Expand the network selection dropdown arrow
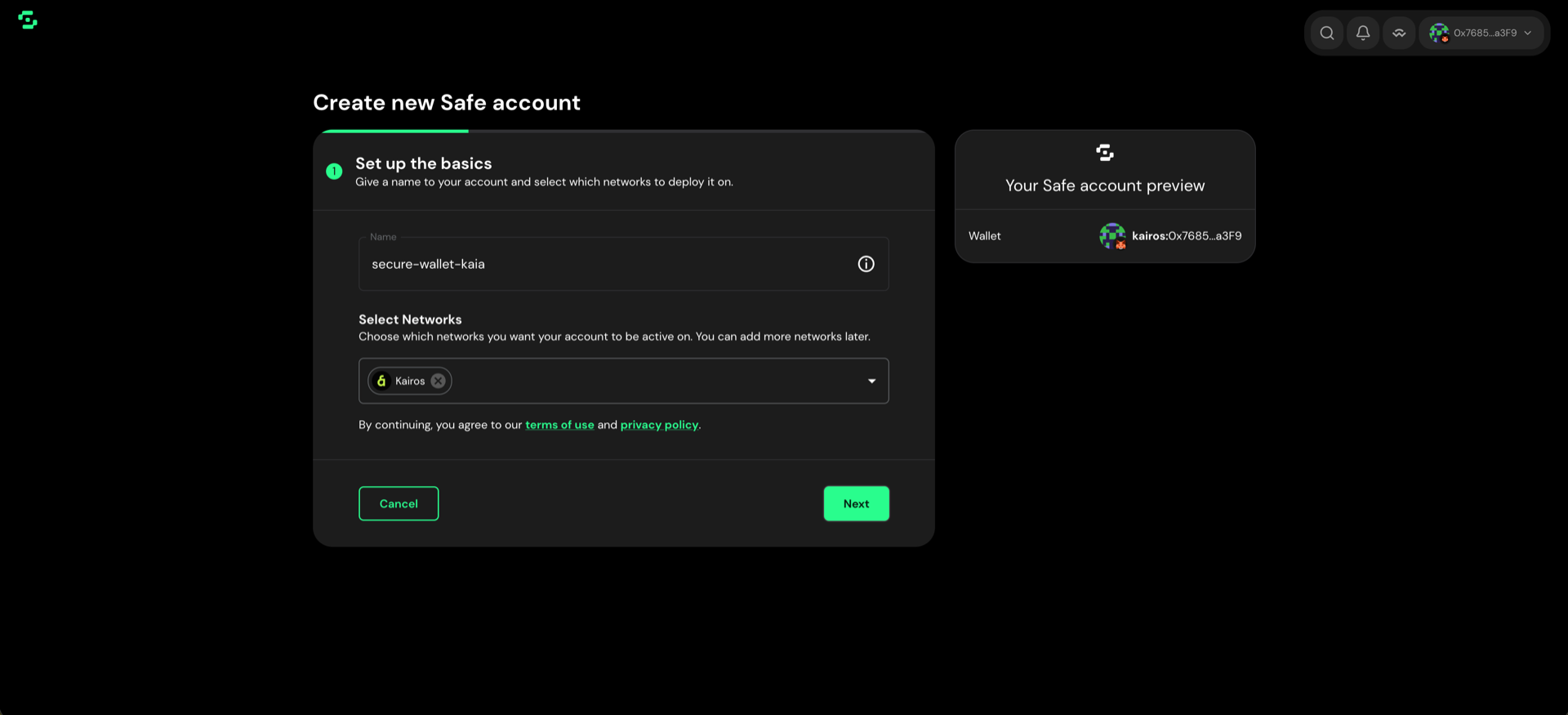Image resolution: width=1568 pixels, height=715 pixels. coord(871,381)
